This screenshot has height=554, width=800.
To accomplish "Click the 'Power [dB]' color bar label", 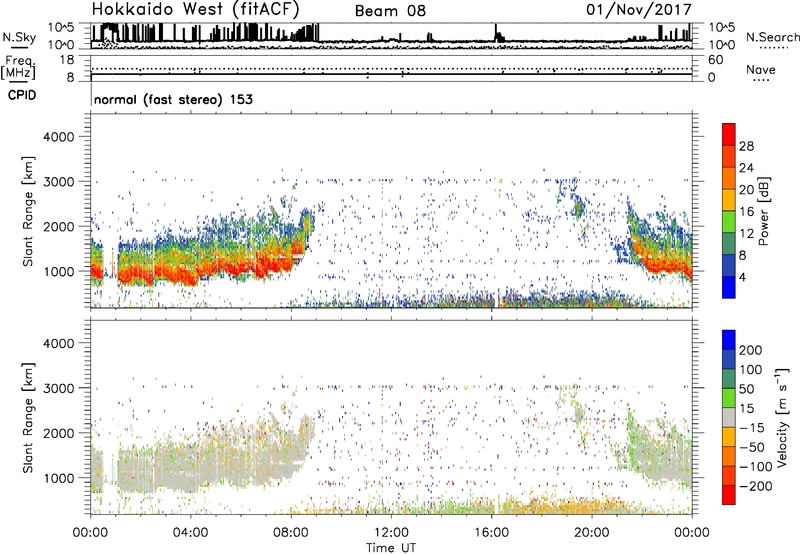I will [x=763, y=211].
